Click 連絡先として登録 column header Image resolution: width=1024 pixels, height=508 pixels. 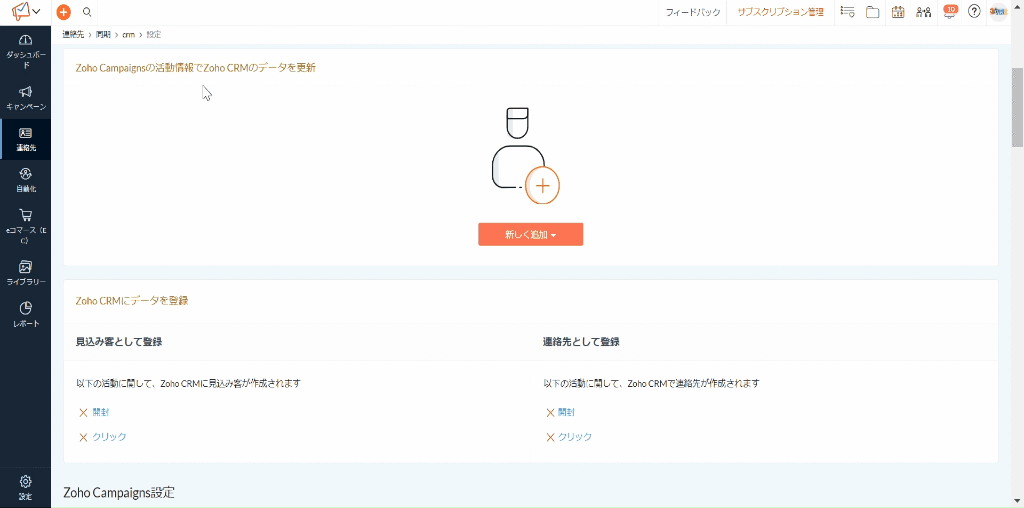click(x=581, y=341)
